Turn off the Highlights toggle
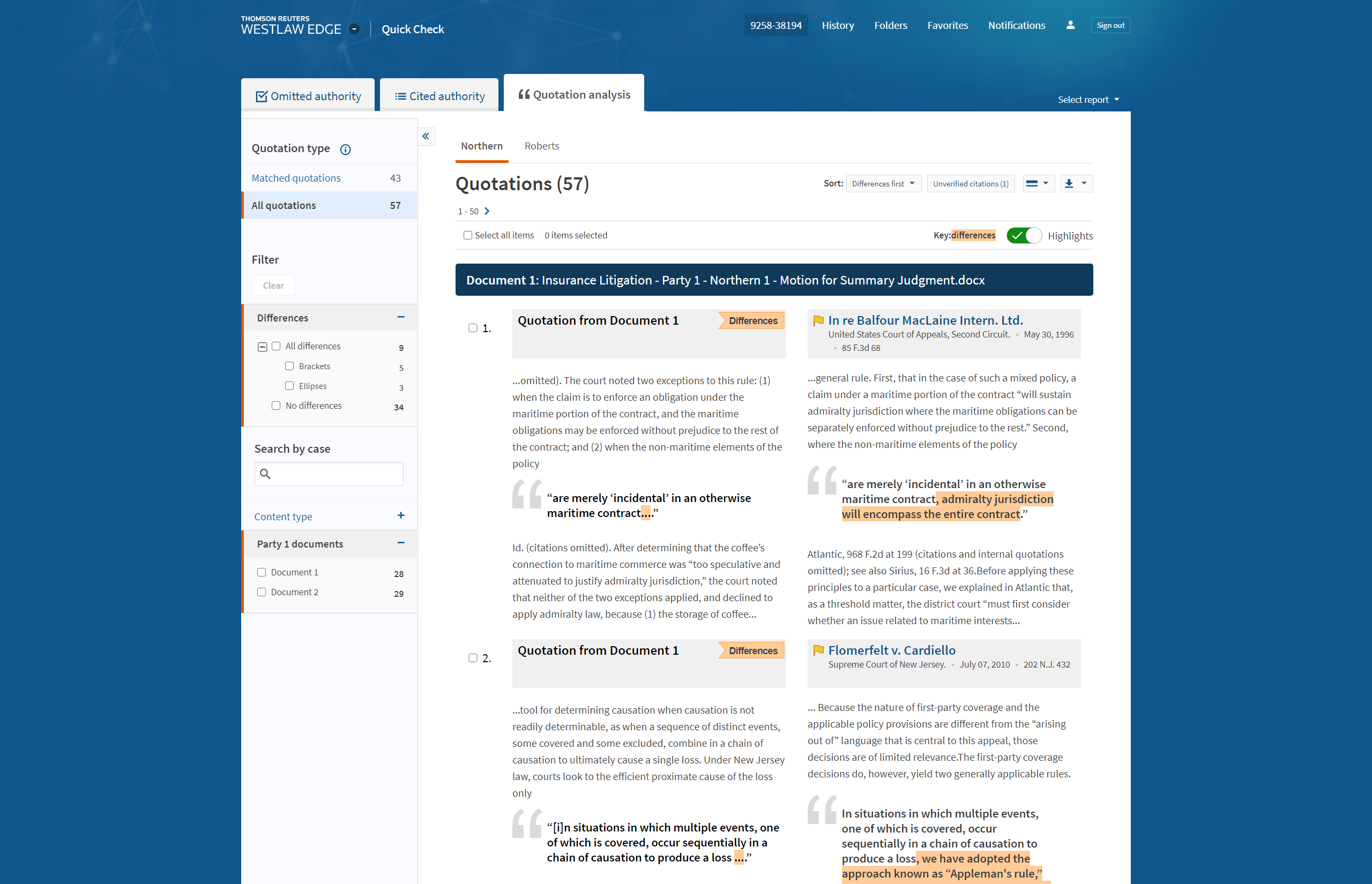Screen dimensions: 1372x884 click(1024, 236)
